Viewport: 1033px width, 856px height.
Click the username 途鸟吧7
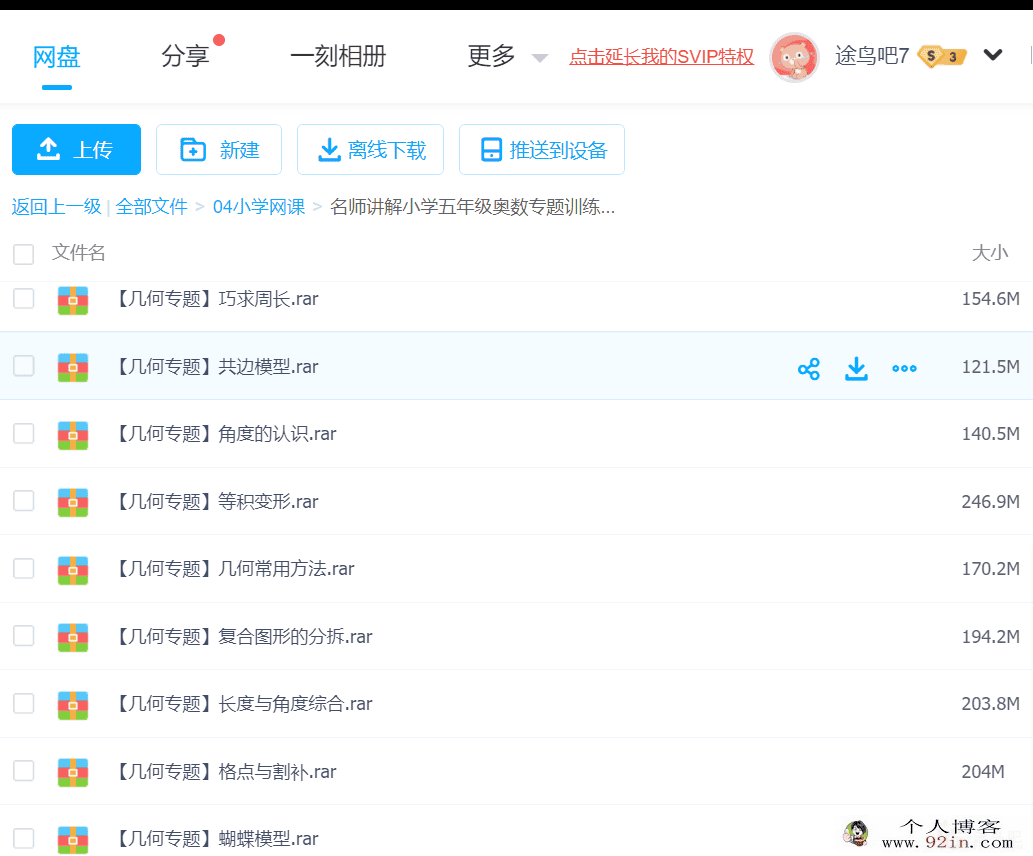tap(872, 56)
